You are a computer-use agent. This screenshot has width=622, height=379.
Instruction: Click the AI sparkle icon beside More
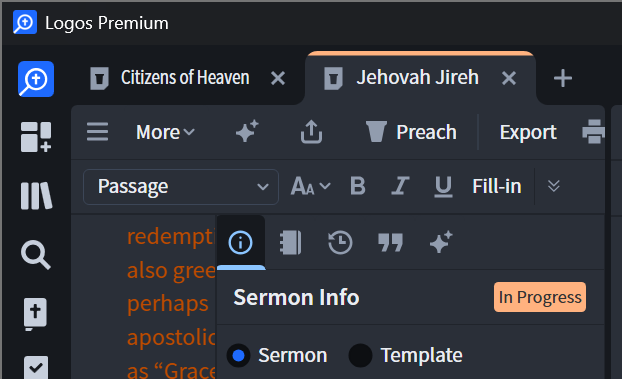[x=247, y=131]
